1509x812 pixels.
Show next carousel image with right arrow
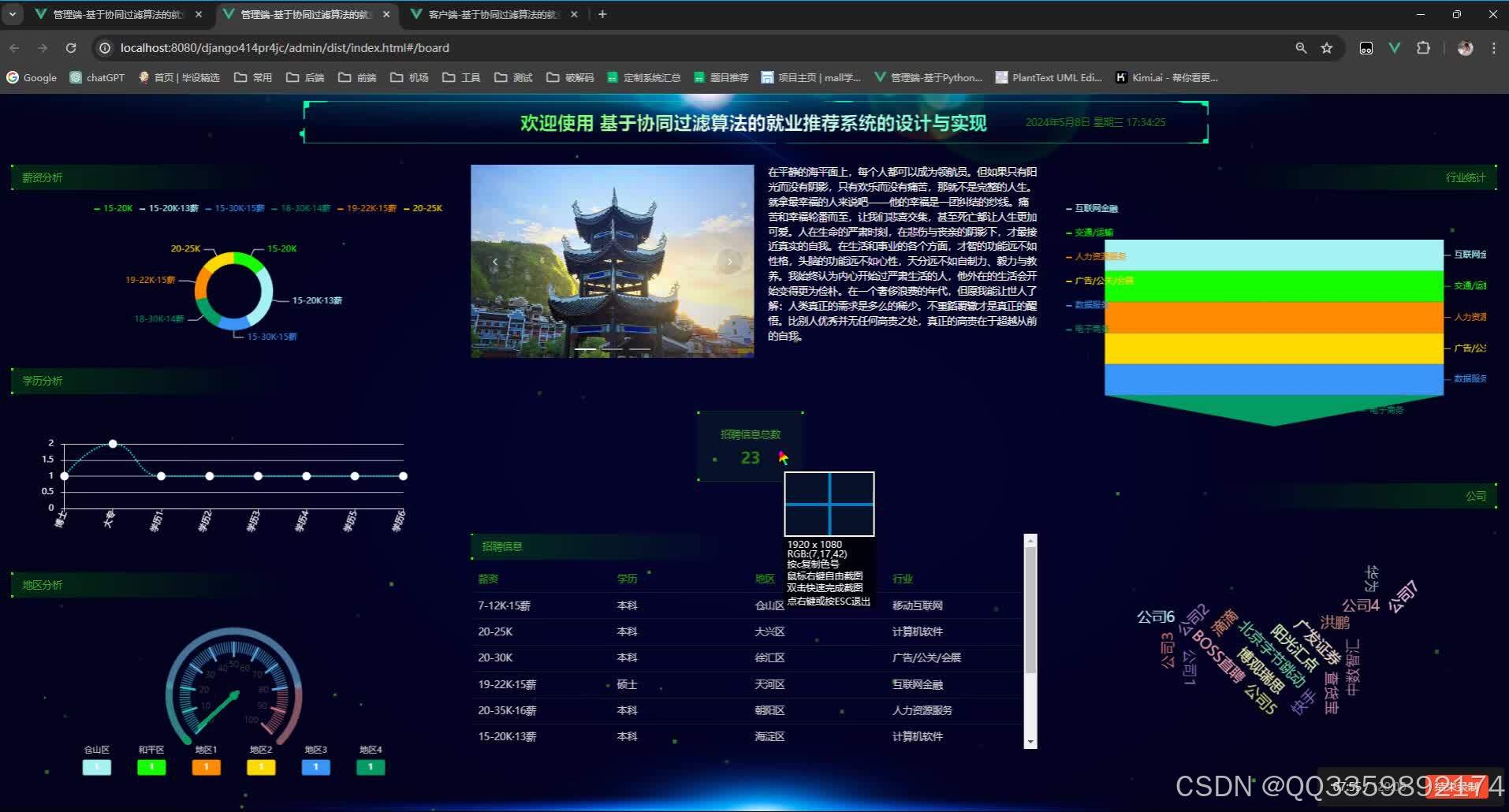(729, 261)
